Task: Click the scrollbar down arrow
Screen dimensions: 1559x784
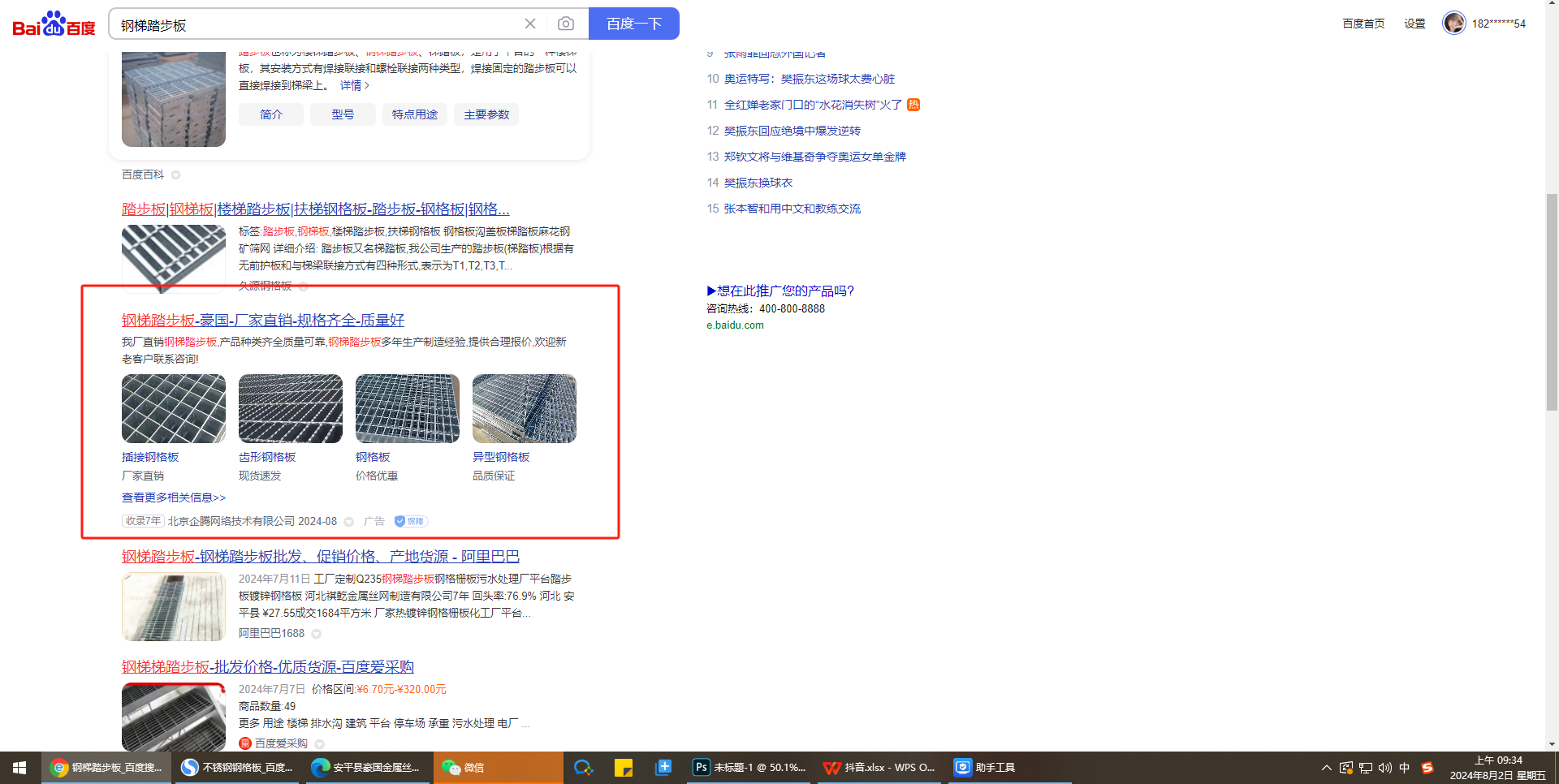Action: click(1552, 744)
